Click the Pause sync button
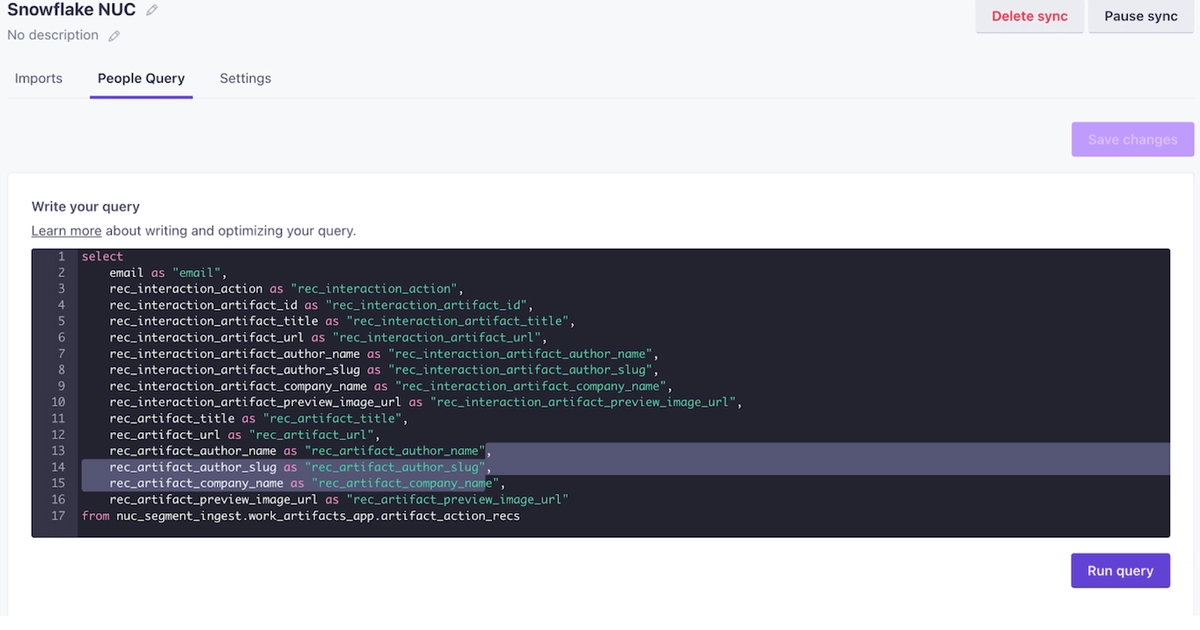This screenshot has width=1200, height=630. click(1140, 16)
